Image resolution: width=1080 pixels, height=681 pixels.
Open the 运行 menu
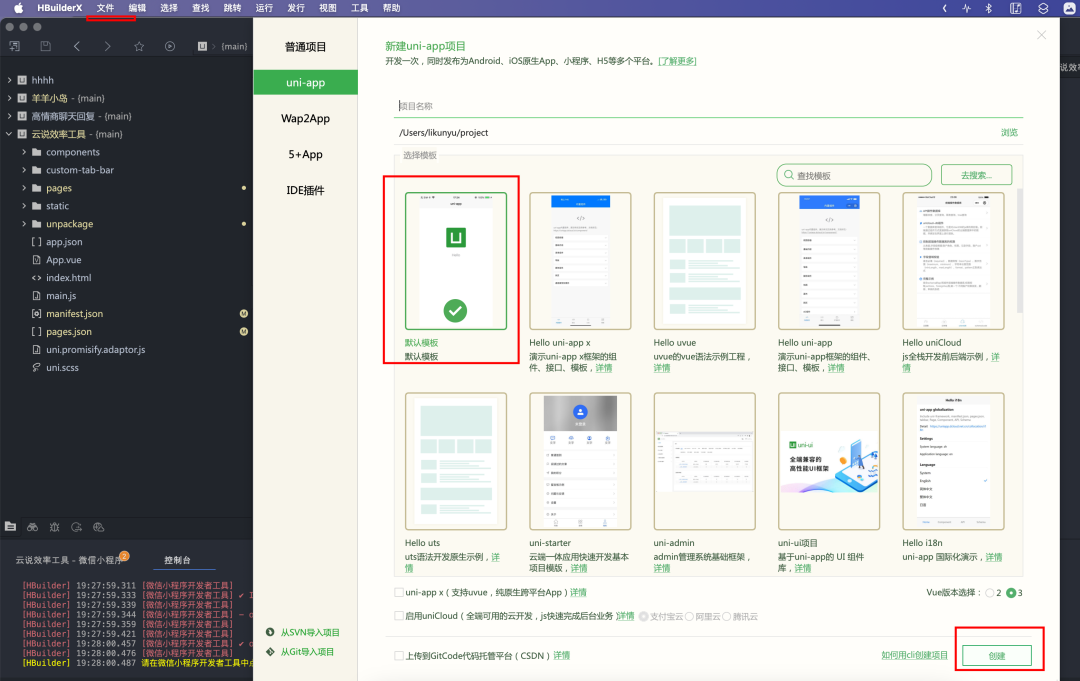coord(264,8)
